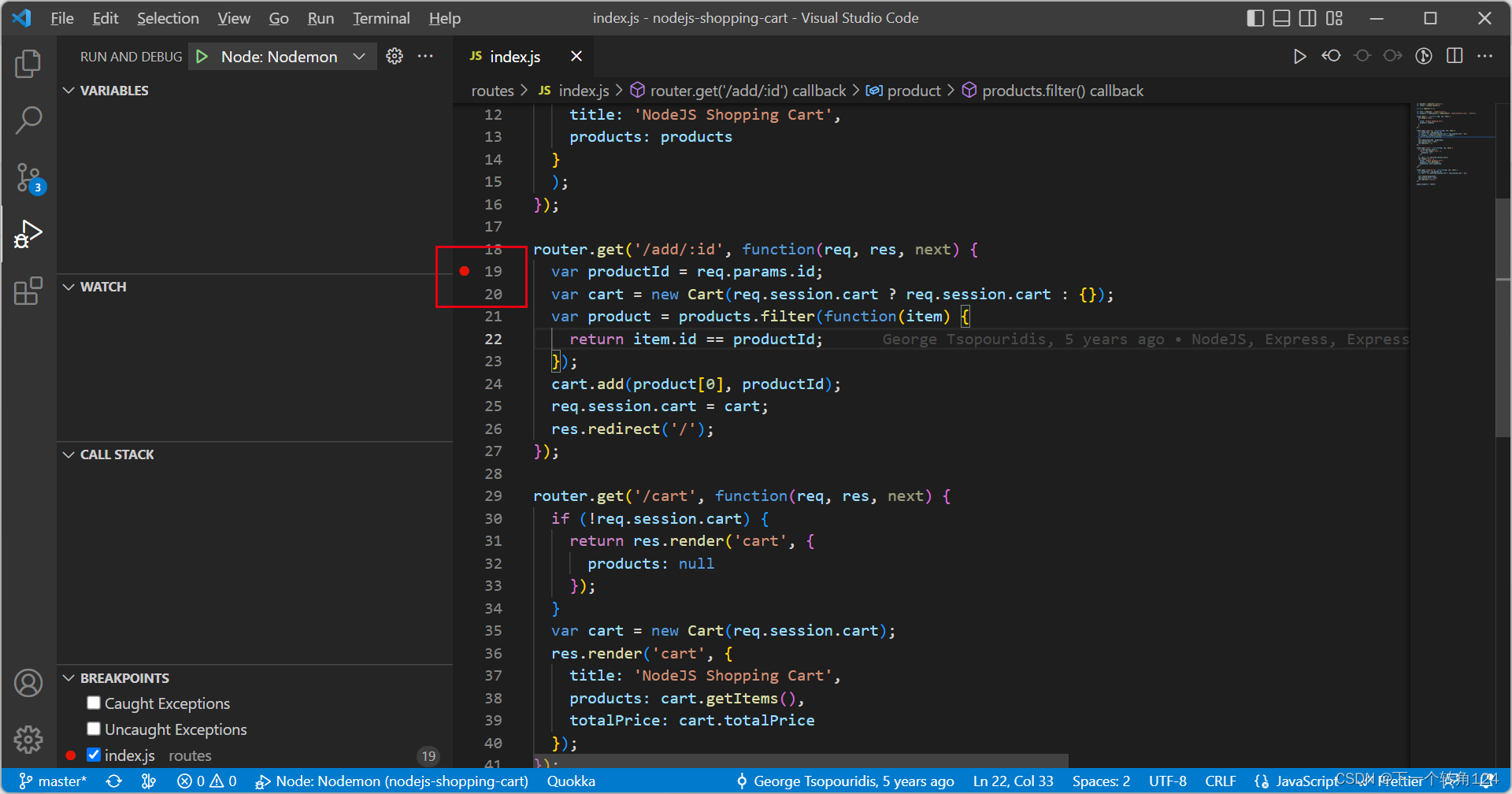This screenshot has height=794, width=1512.
Task: Open the View menu
Action: (x=234, y=18)
